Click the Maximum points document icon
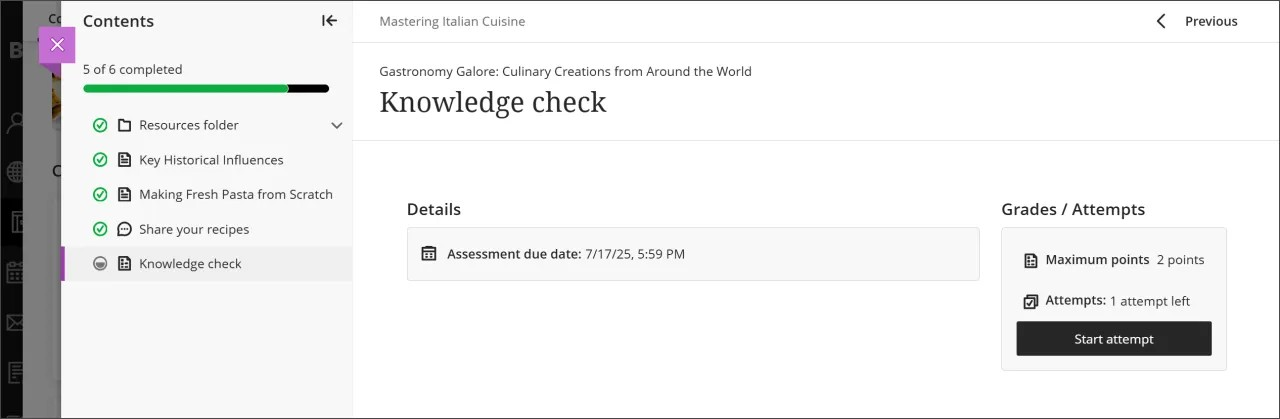Viewport: 1280px width, 419px height. 1031,261
